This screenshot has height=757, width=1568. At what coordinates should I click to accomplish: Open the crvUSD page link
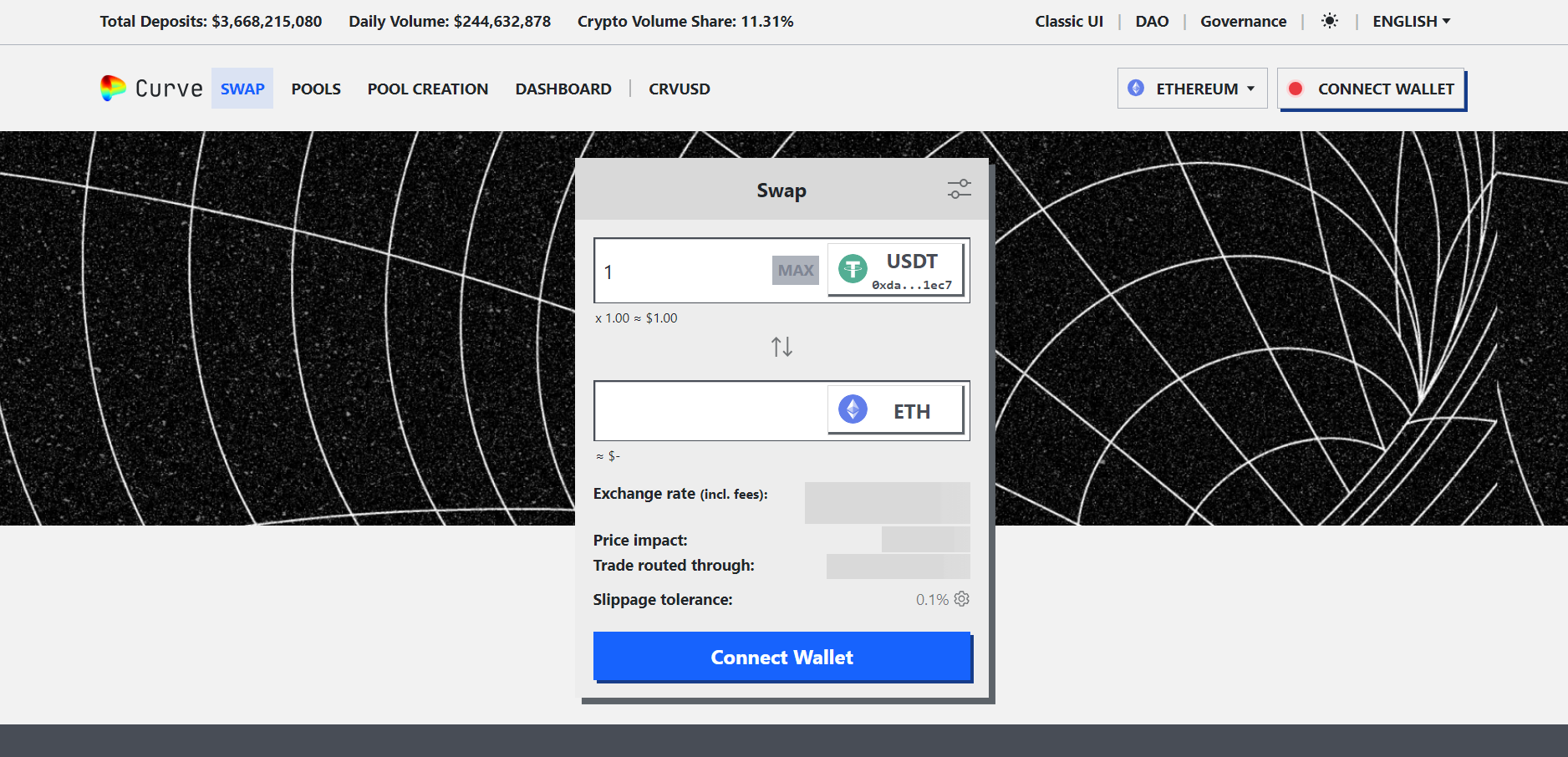(680, 89)
